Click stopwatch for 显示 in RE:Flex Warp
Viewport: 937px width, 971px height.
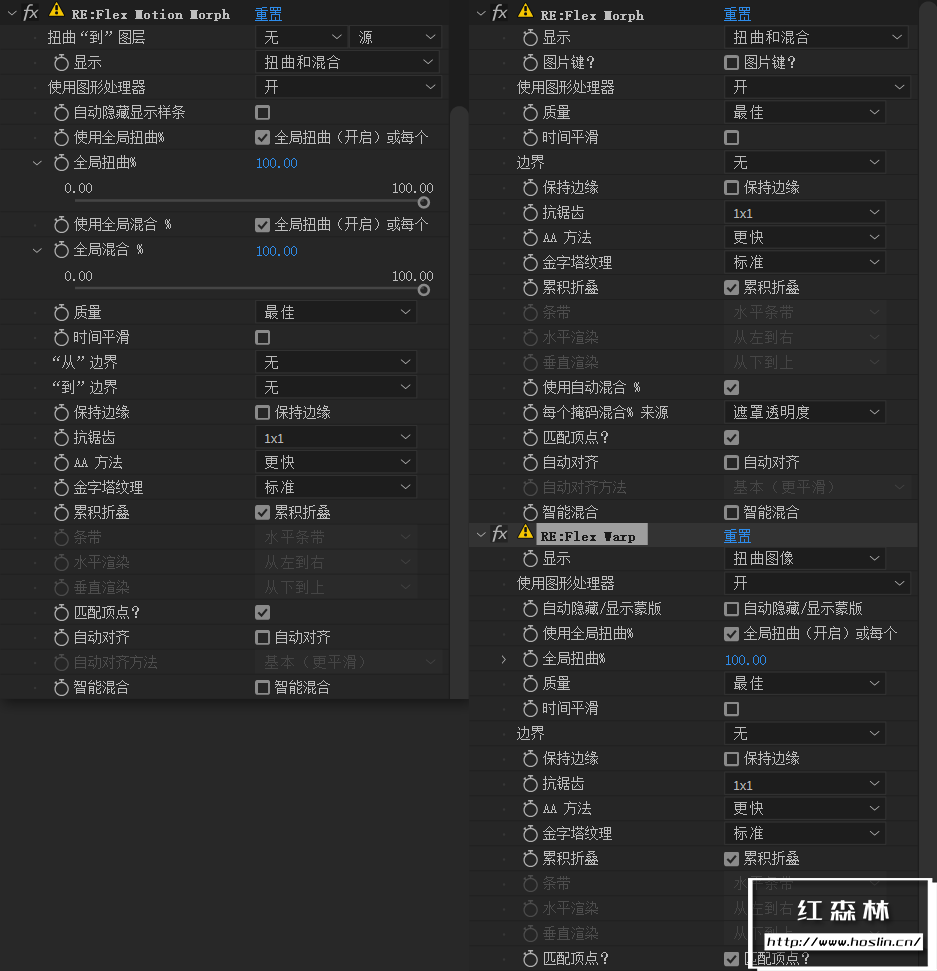tap(530, 559)
